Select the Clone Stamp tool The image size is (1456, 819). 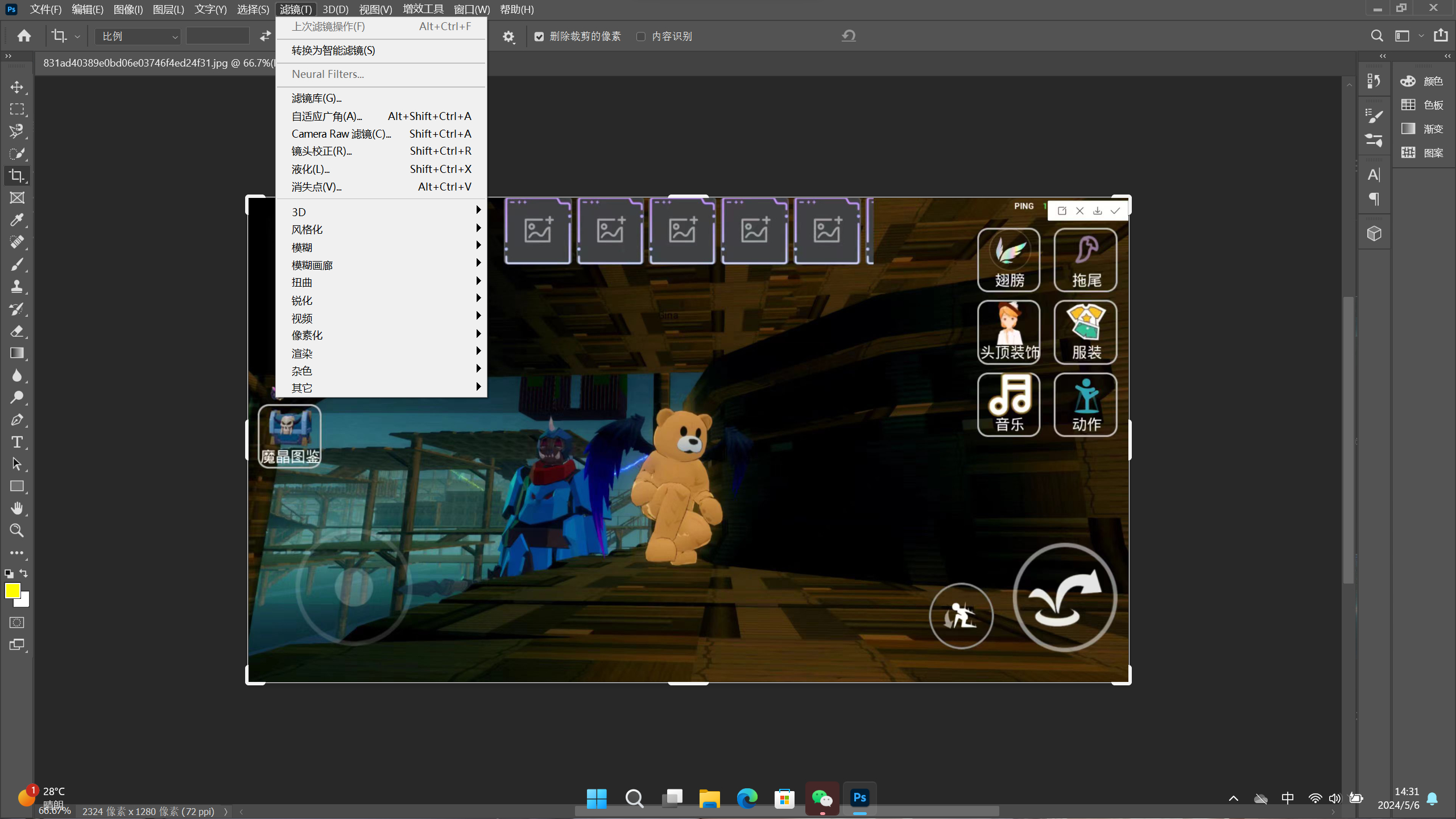(x=17, y=287)
